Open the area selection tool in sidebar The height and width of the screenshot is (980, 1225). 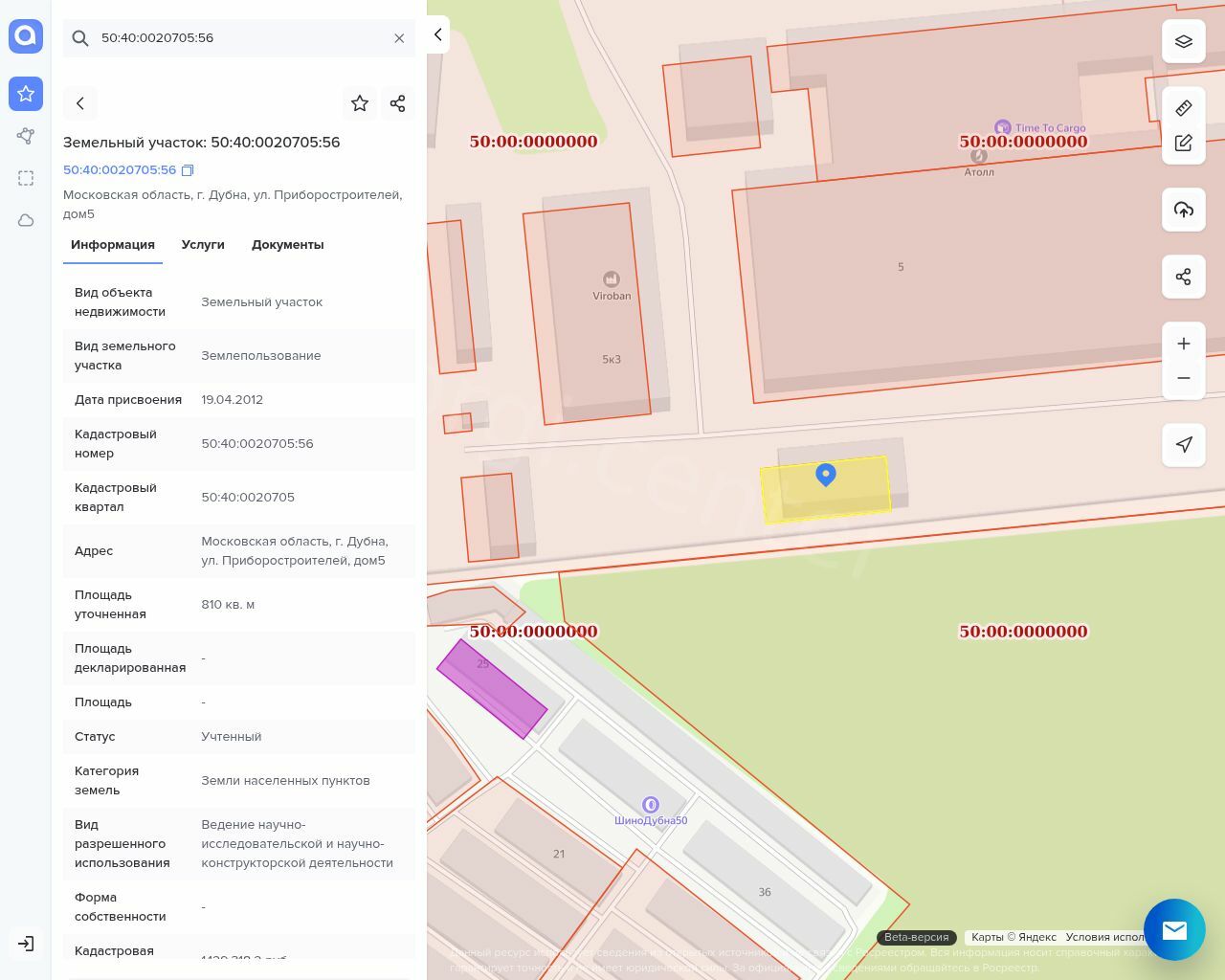pyautogui.click(x=26, y=178)
